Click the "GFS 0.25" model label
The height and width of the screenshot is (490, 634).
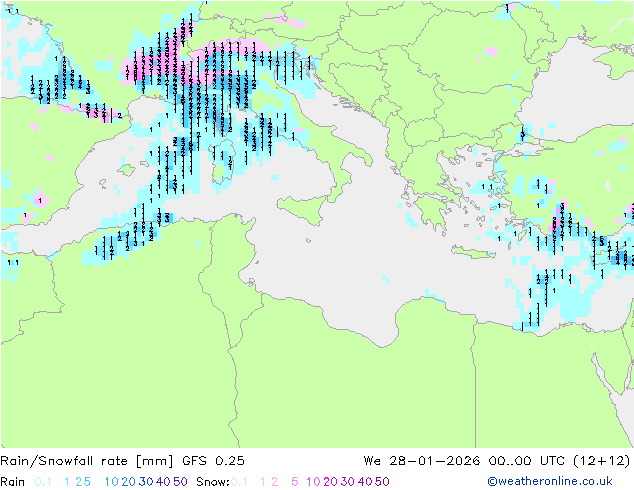tap(213, 461)
